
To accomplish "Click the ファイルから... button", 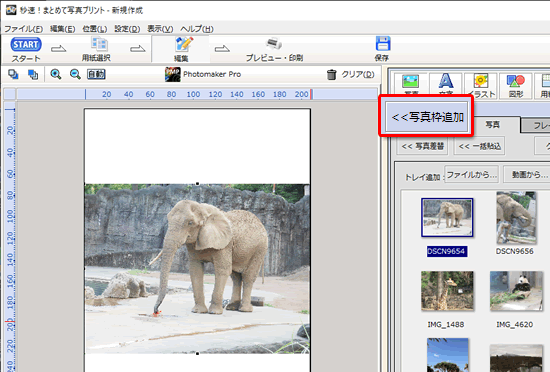I will (472, 174).
